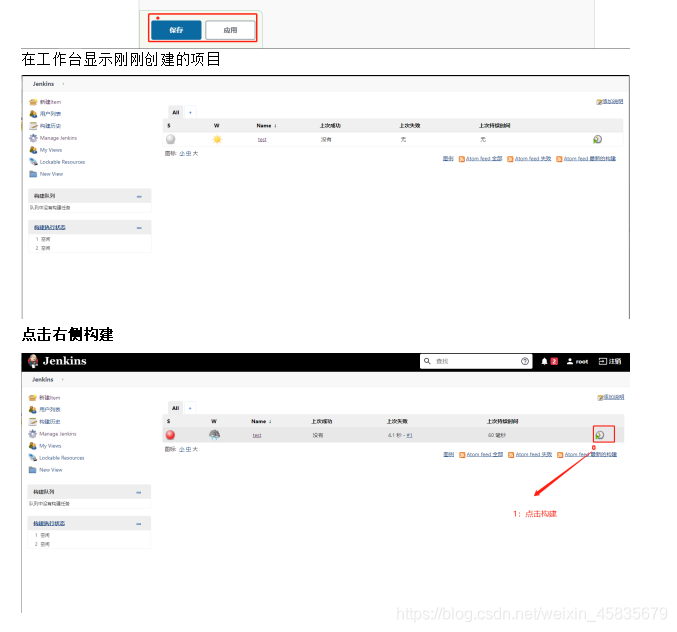Click the 查找 search box in Jenkins header

pos(476,361)
